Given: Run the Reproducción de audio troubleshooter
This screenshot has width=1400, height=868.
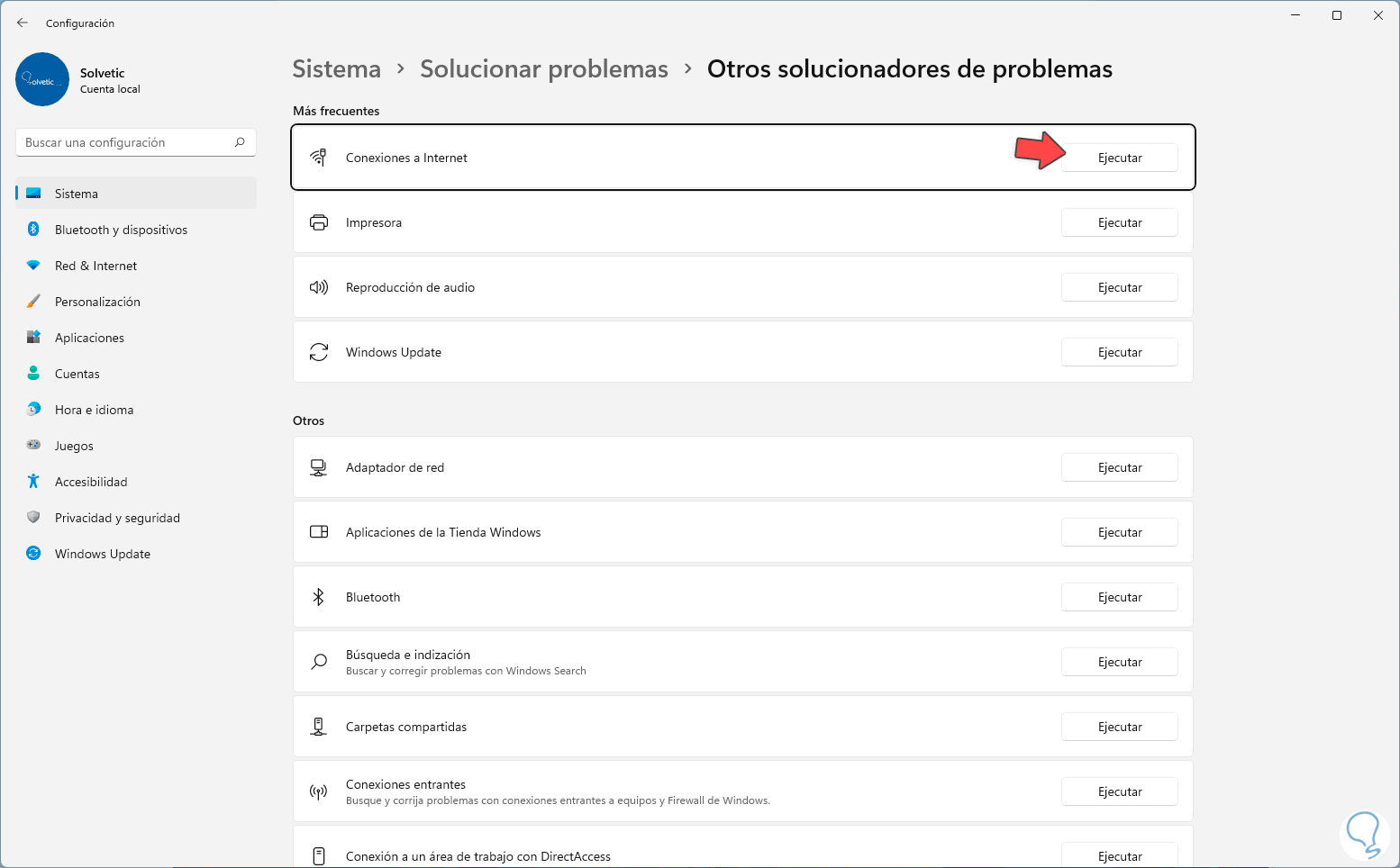Looking at the screenshot, I should (1119, 287).
